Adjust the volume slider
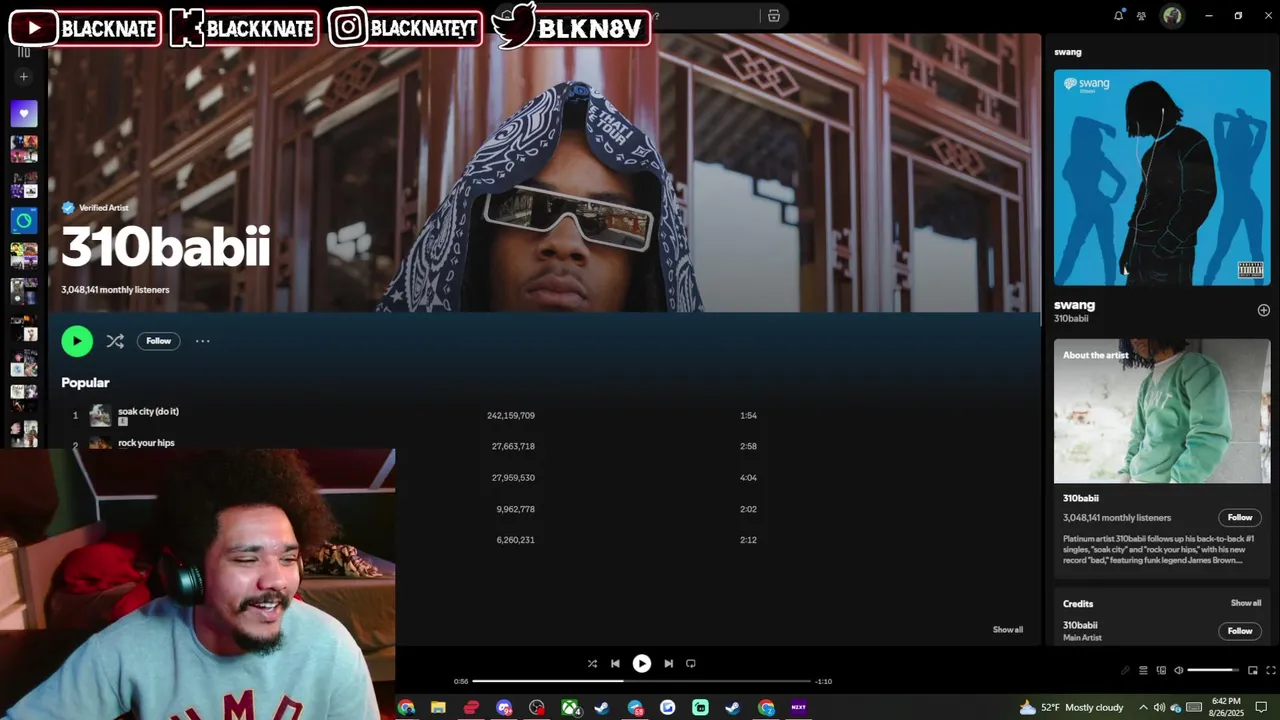Image resolution: width=1280 pixels, height=720 pixels. pyautogui.click(x=1215, y=670)
